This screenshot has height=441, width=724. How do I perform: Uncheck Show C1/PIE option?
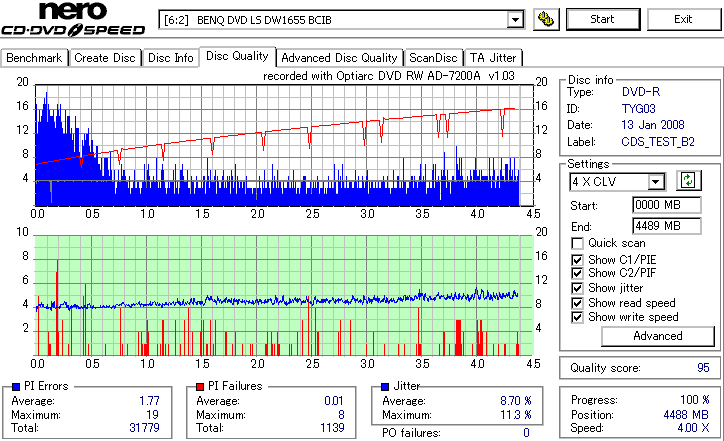[577, 260]
